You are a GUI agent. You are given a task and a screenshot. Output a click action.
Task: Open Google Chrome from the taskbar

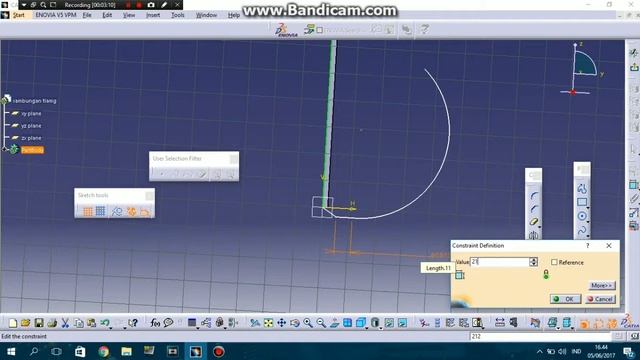104,351
